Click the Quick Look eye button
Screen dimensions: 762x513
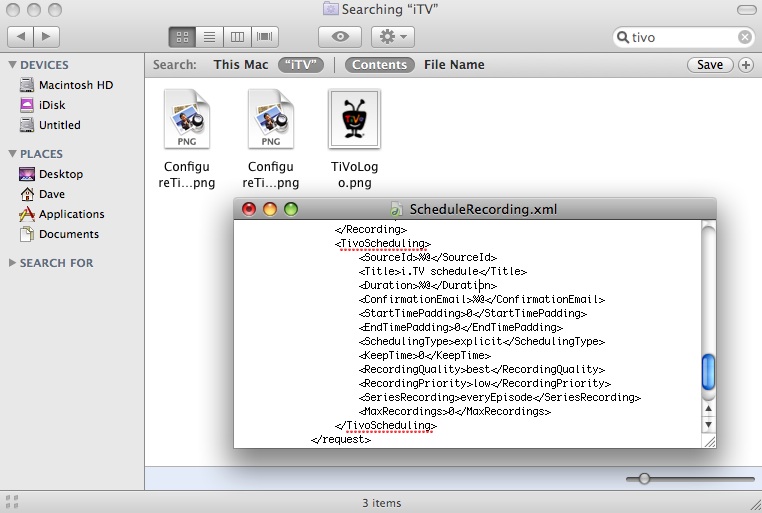[340, 37]
